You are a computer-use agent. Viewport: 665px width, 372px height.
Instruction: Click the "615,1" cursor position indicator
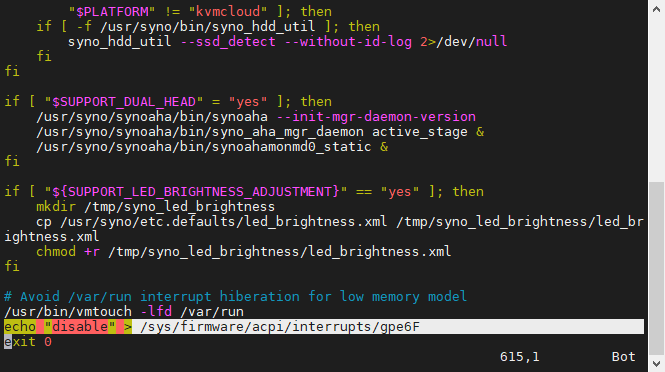[x=520, y=357]
